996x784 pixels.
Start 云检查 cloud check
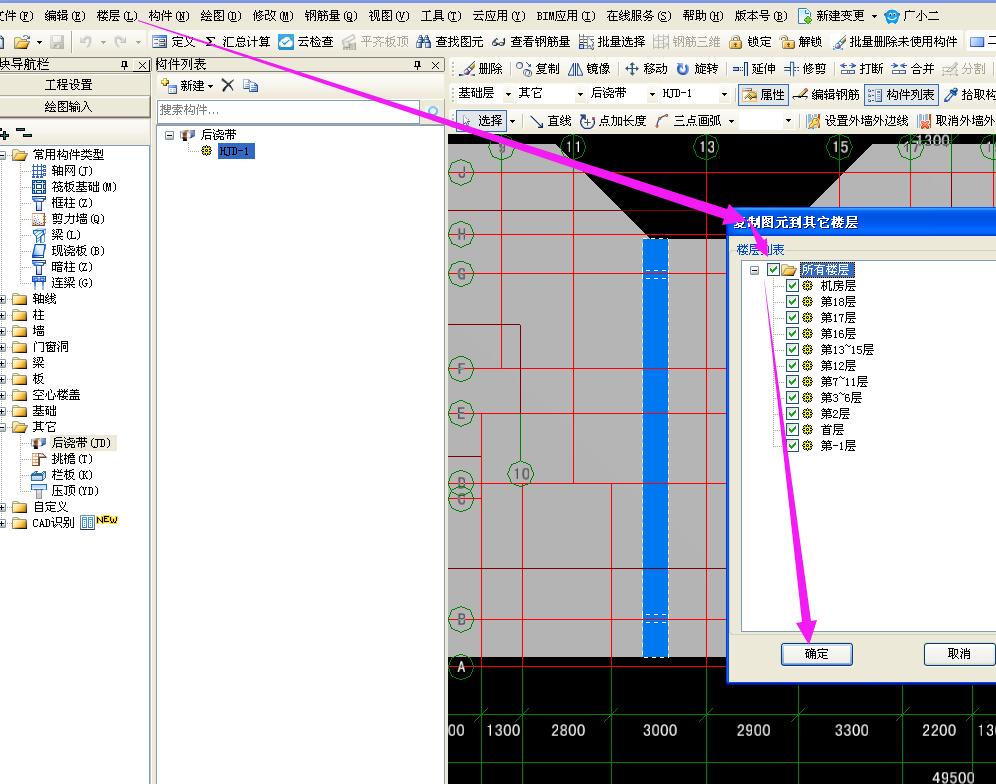click(x=306, y=42)
